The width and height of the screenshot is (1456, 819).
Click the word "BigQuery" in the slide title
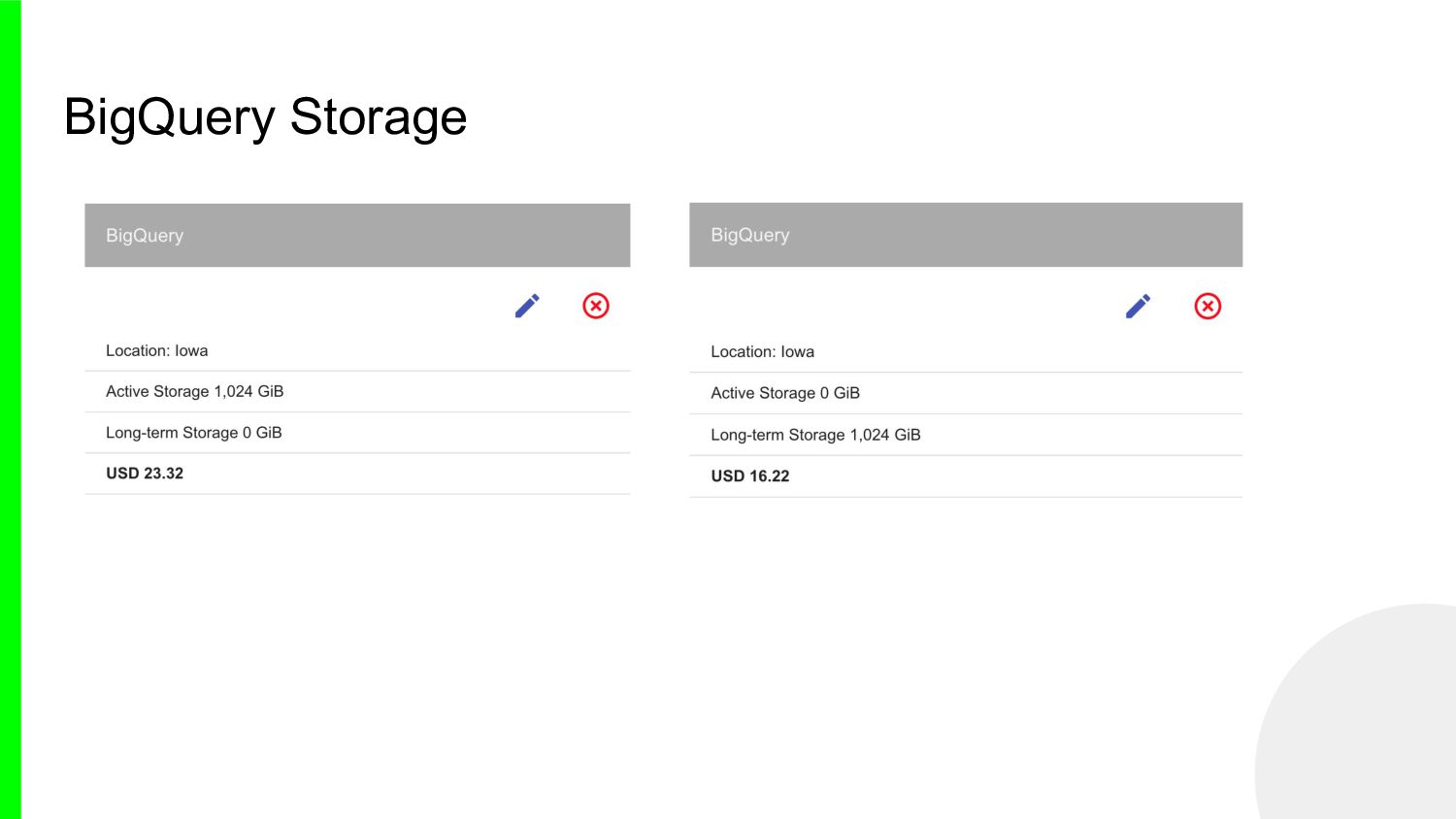coord(170,117)
